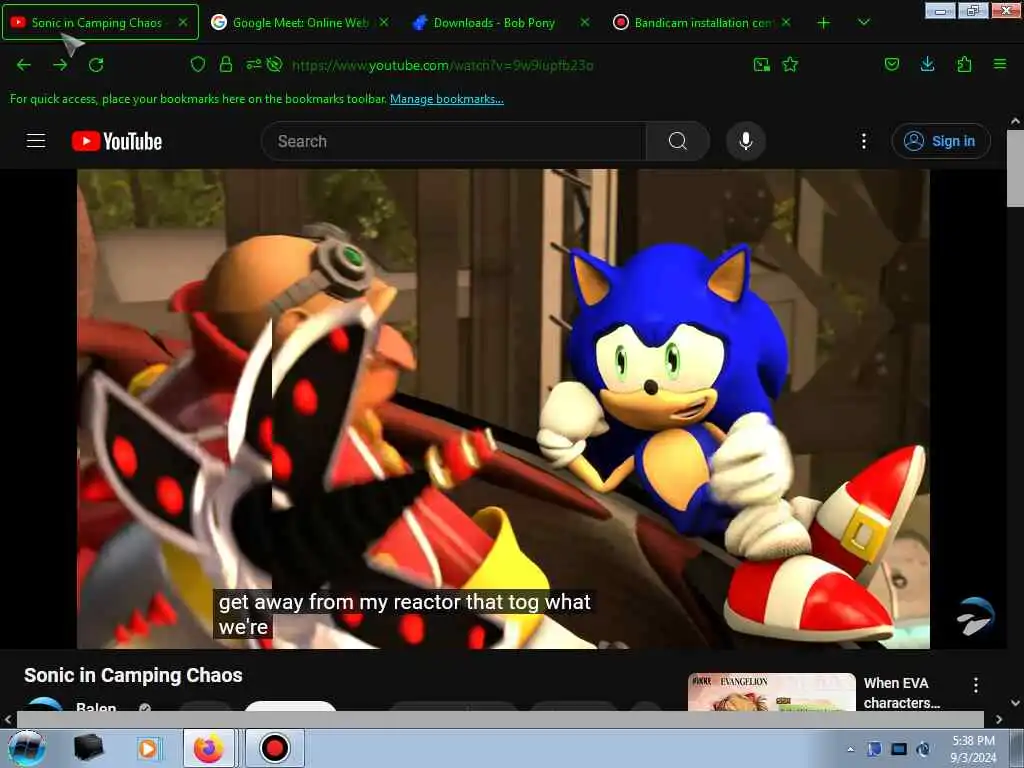Image resolution: width=1024 pixels, height=768 pixels.
Task: Open a new browser tab with plus
Action: click(x=824, y=23)
